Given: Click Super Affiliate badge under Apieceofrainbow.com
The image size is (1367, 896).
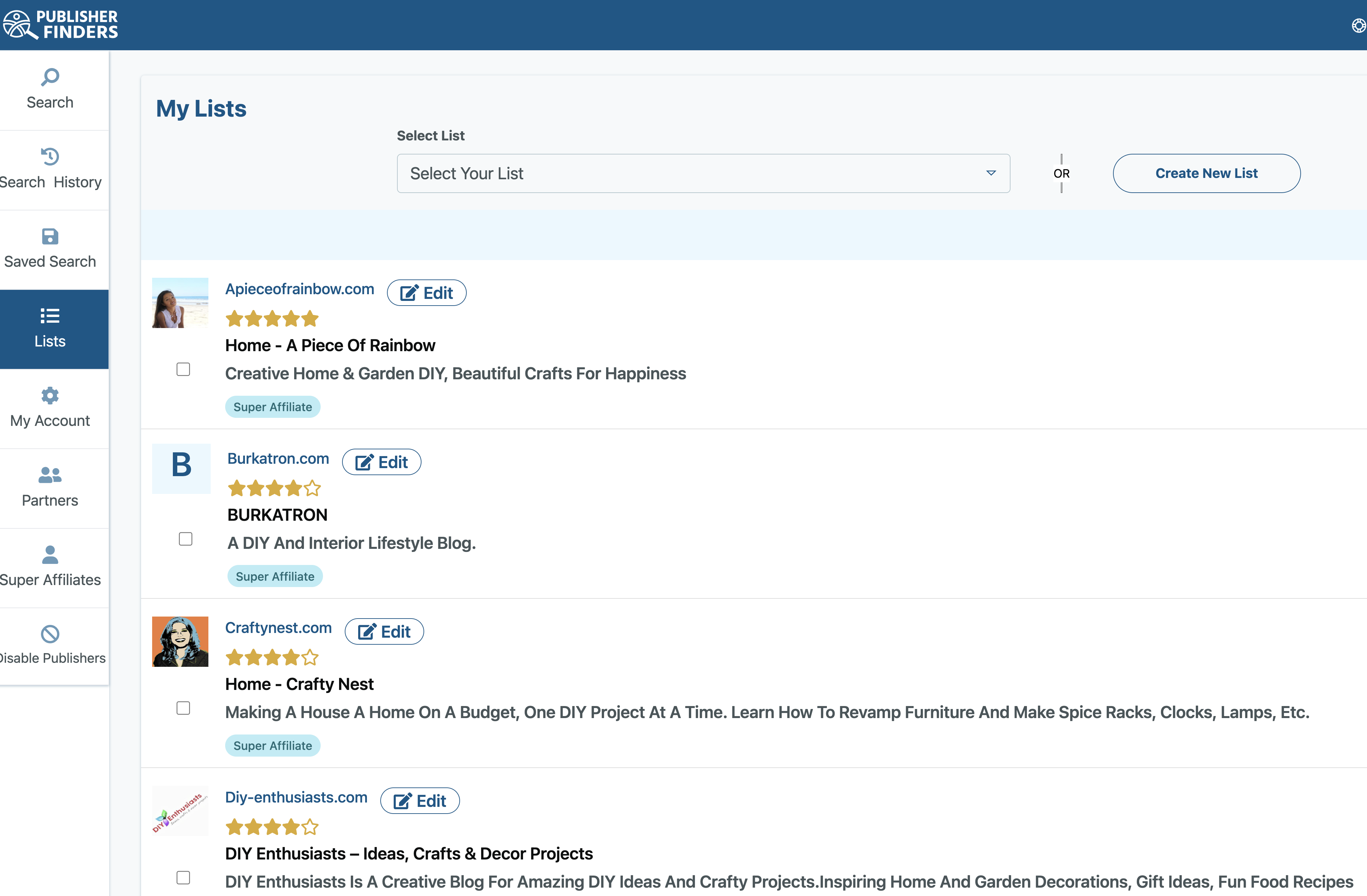Looking at the screenshot, I should [273, 407].
